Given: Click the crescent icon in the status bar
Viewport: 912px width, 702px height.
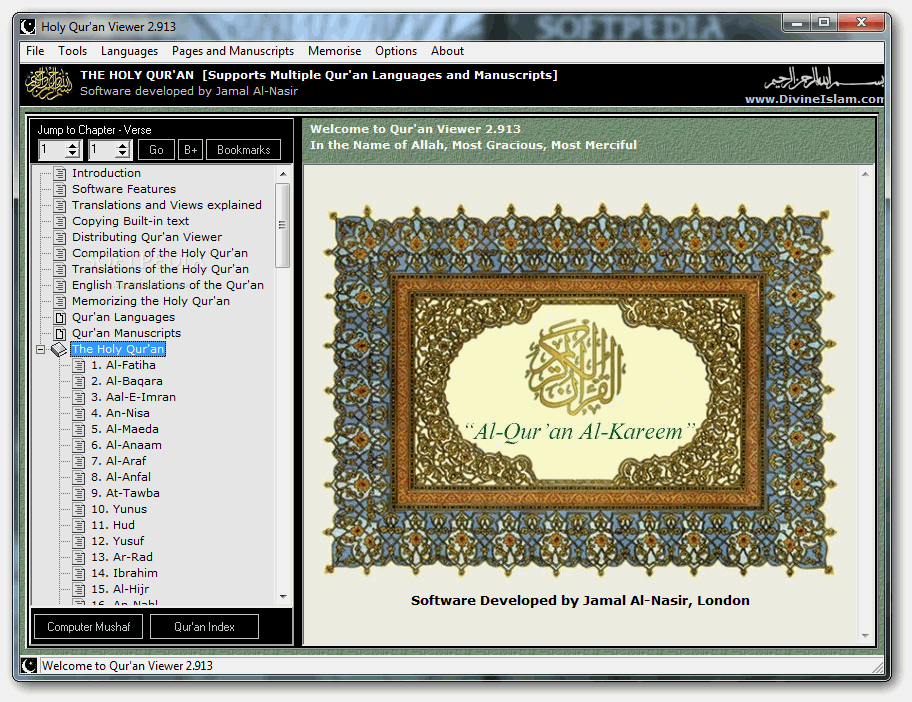Looking at the screenshot, I should (29, 665).
